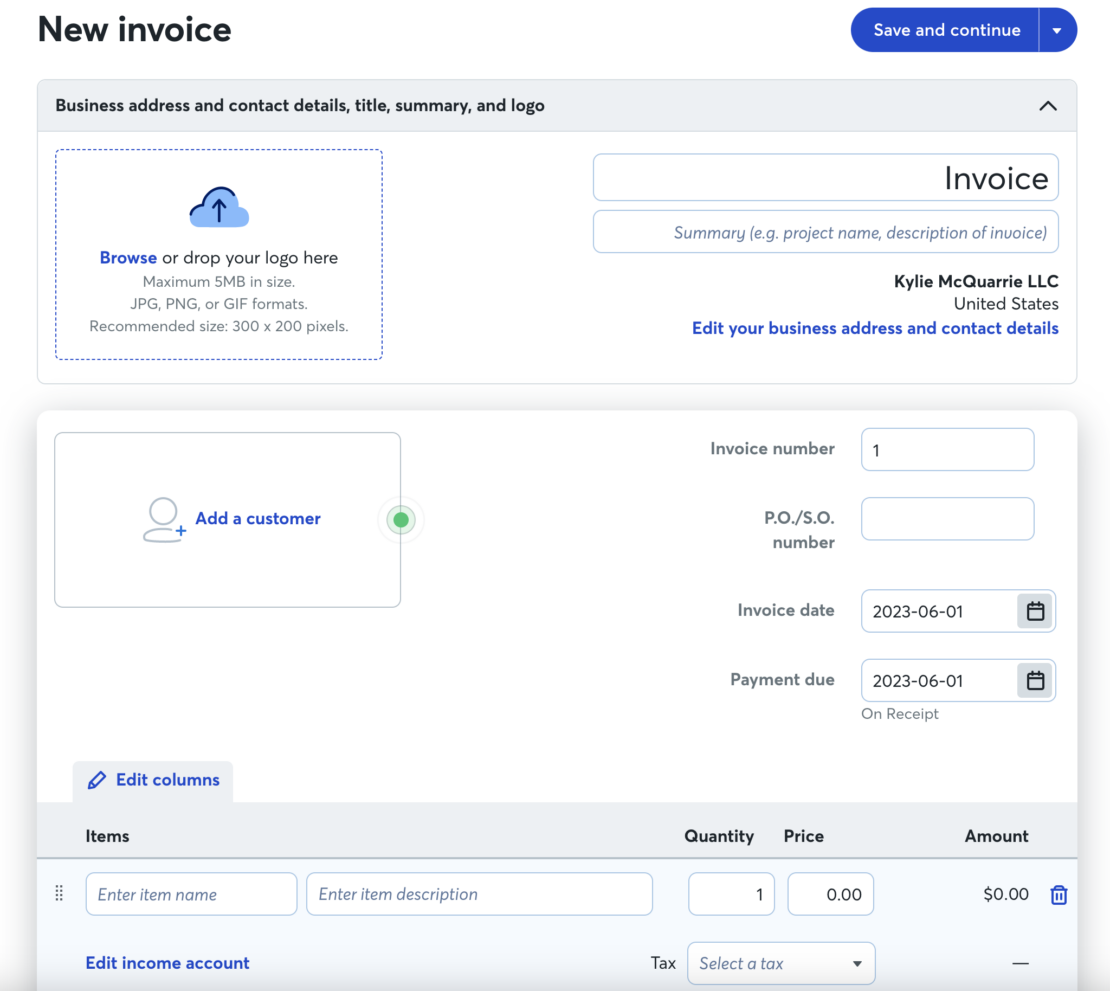Collapse the business address and contact details section
The width and height of the screenshot is (1110, 991).
[1048, 105]
